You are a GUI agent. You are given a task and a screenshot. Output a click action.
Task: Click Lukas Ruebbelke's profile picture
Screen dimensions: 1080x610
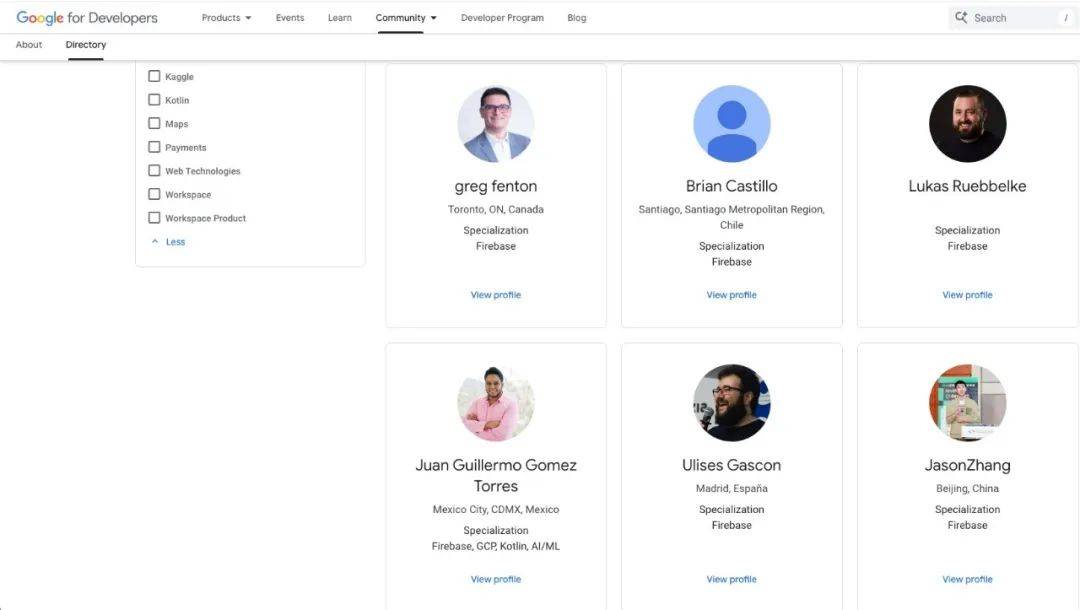click(967, 122)
